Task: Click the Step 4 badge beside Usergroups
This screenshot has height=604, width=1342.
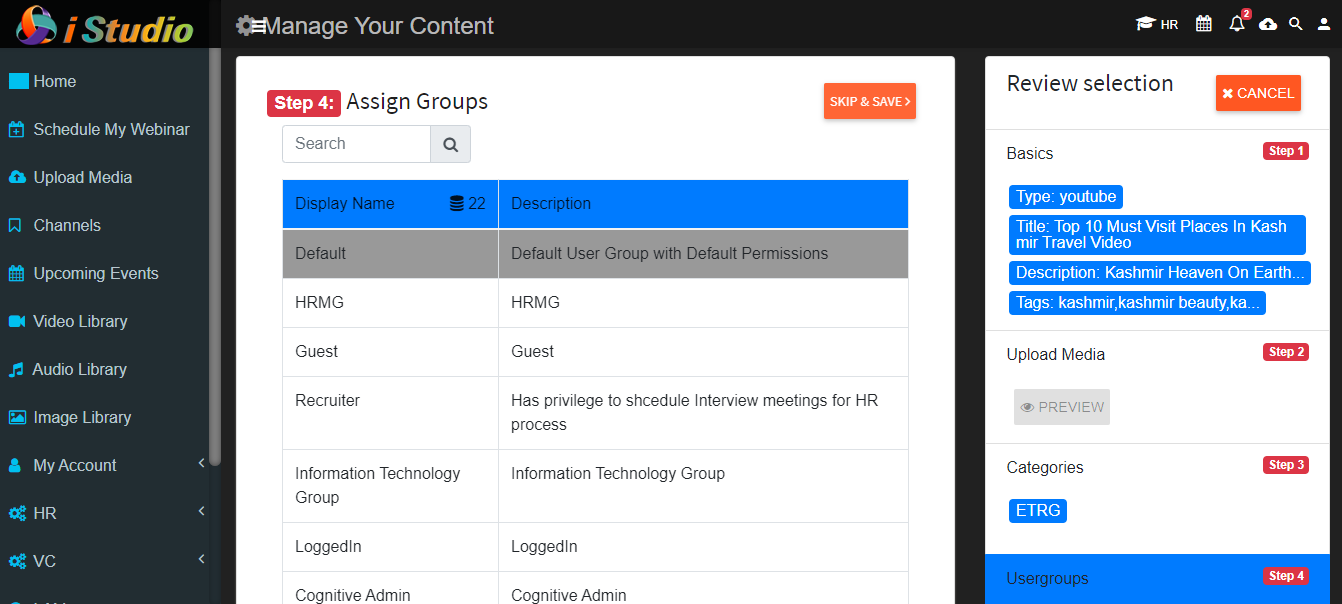Action: (1286, 576)
